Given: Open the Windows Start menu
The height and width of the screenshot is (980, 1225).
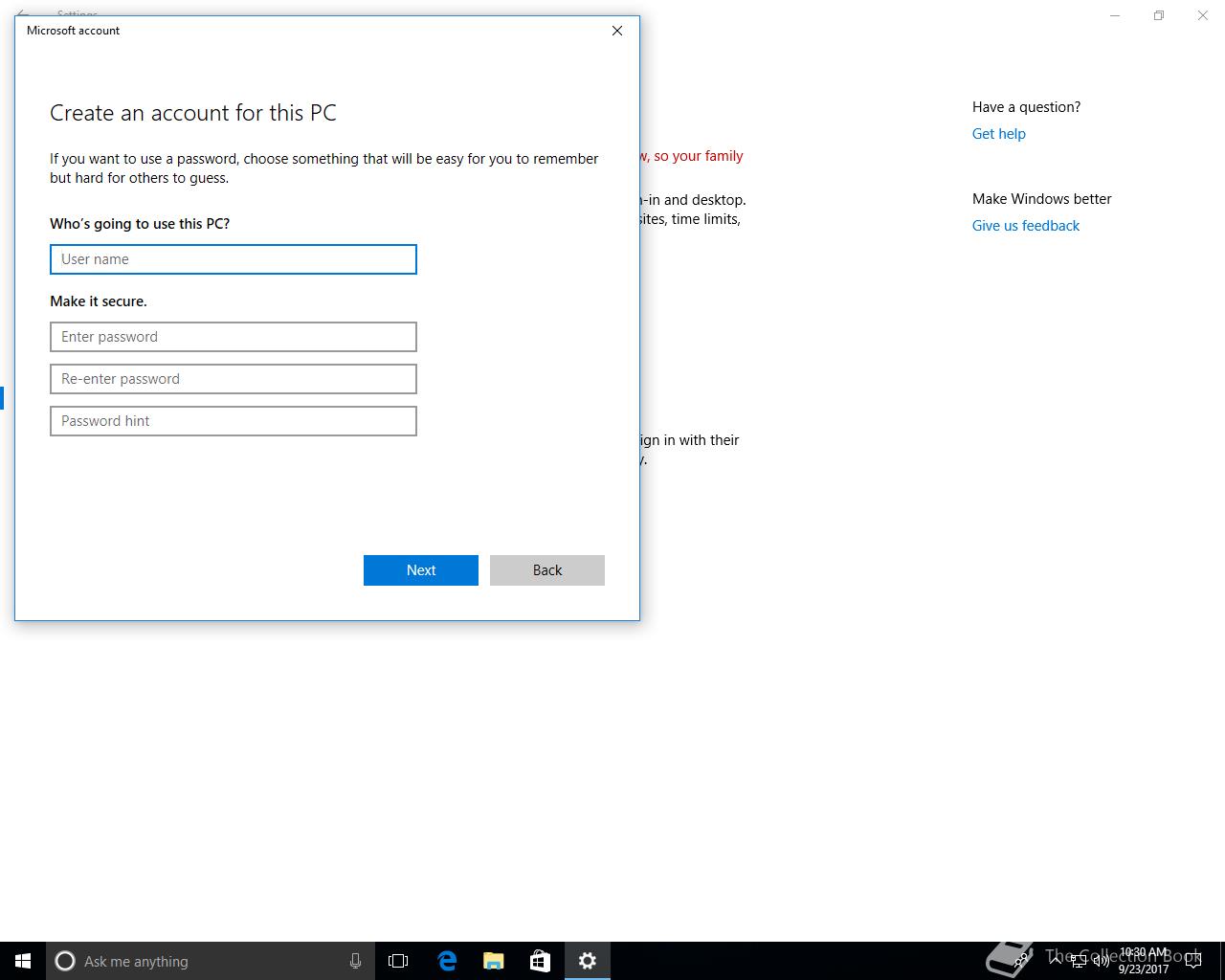Looking at the screenshot, I should tap(23, 961).
